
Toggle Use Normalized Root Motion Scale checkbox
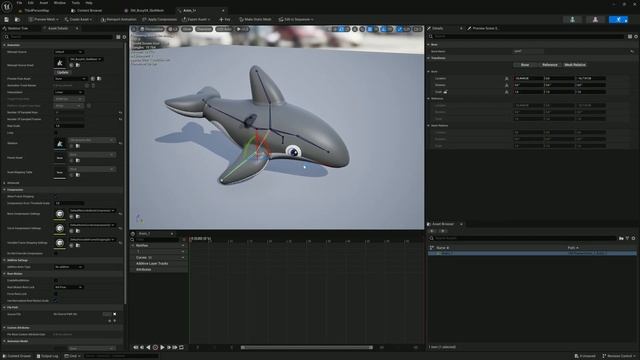click(56, 301)
